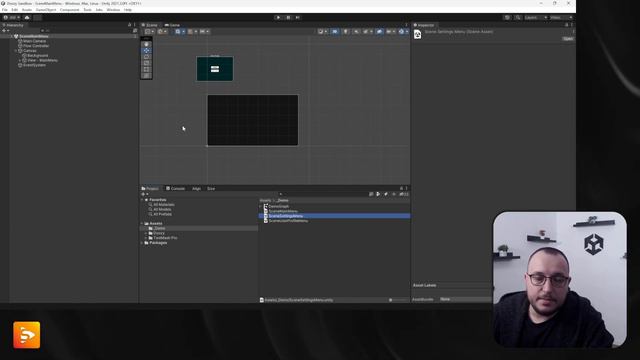Image resolution: width=640 pixels, height=360 pixels.
Task: Click the Pause button
Action: [x=288, y=18]
